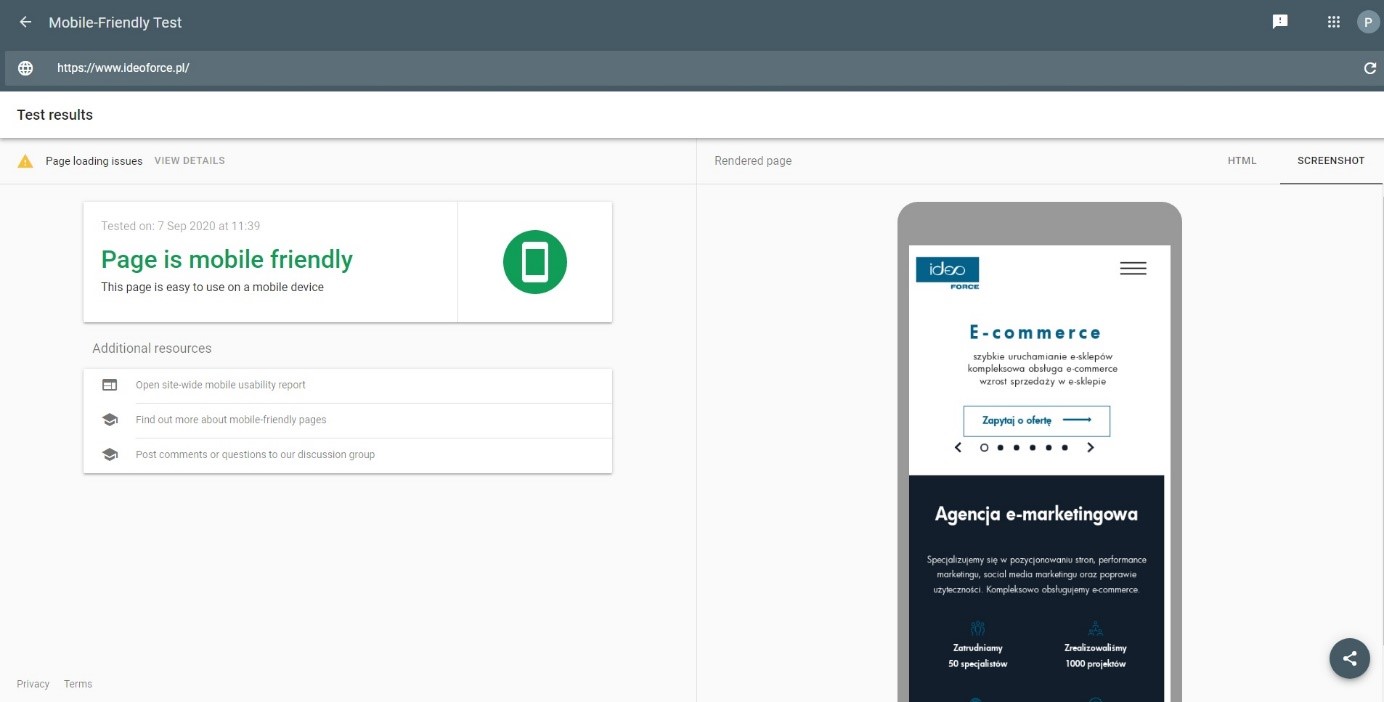Click the globe icon beside URL
This screenshot has height=702, width=1384.
[x=26, y=68]
